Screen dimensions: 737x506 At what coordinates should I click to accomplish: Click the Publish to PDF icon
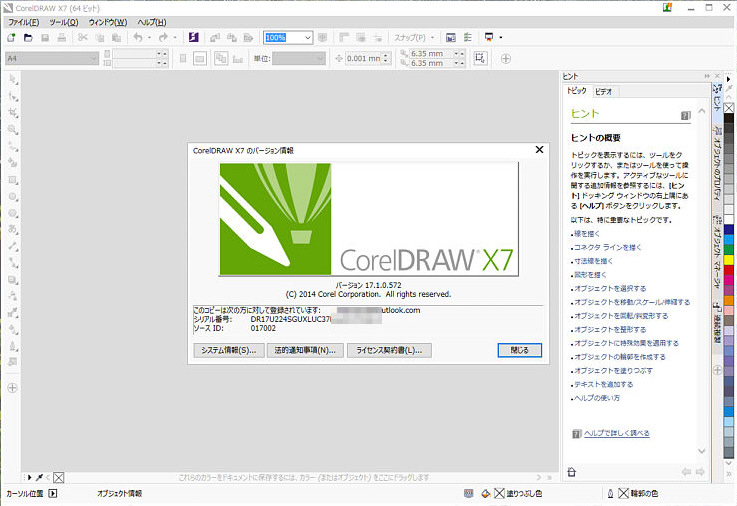tap(249, 38)
